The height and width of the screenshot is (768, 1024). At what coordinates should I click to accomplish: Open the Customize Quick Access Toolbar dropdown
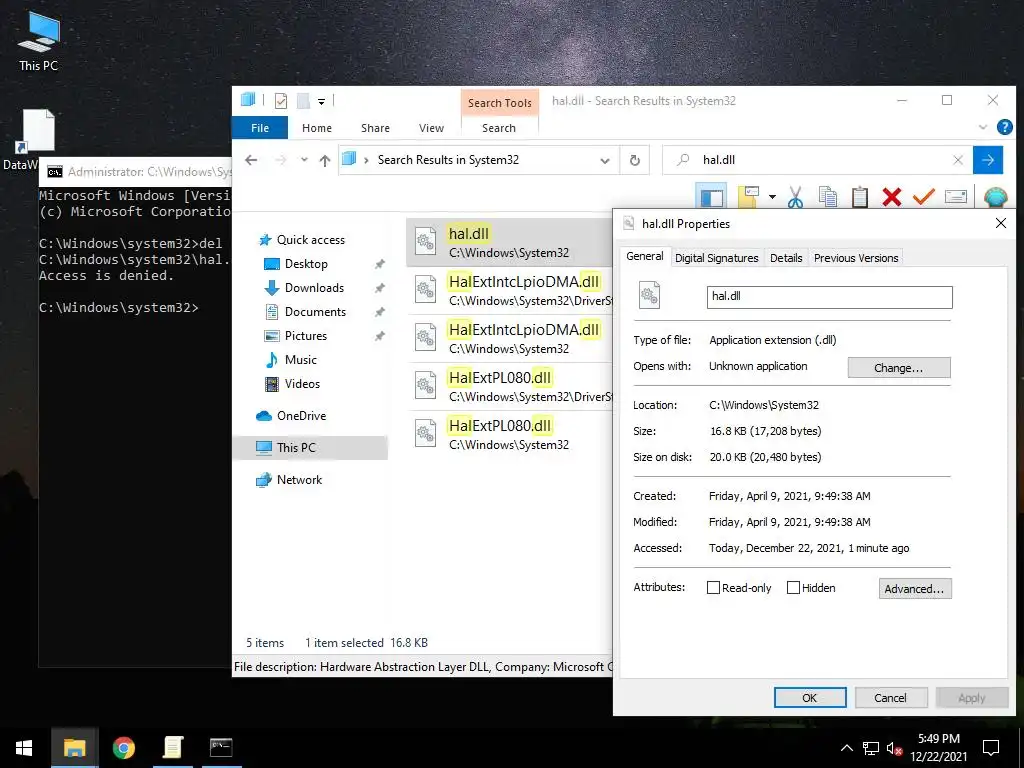pos(321,101)
